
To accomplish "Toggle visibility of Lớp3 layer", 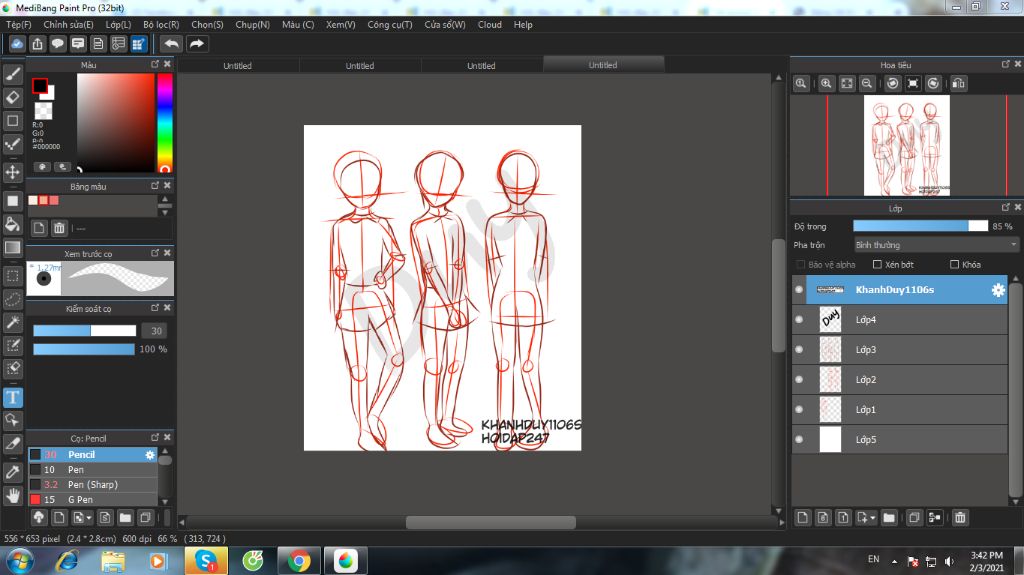I will [799, 350].
